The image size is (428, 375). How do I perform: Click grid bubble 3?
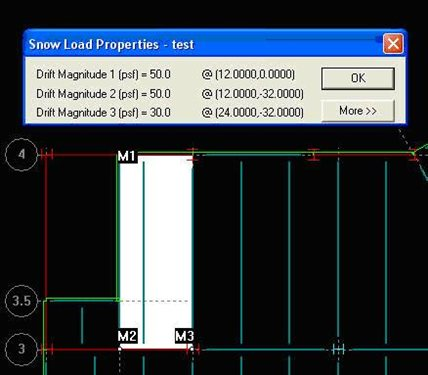pos(22,349)
